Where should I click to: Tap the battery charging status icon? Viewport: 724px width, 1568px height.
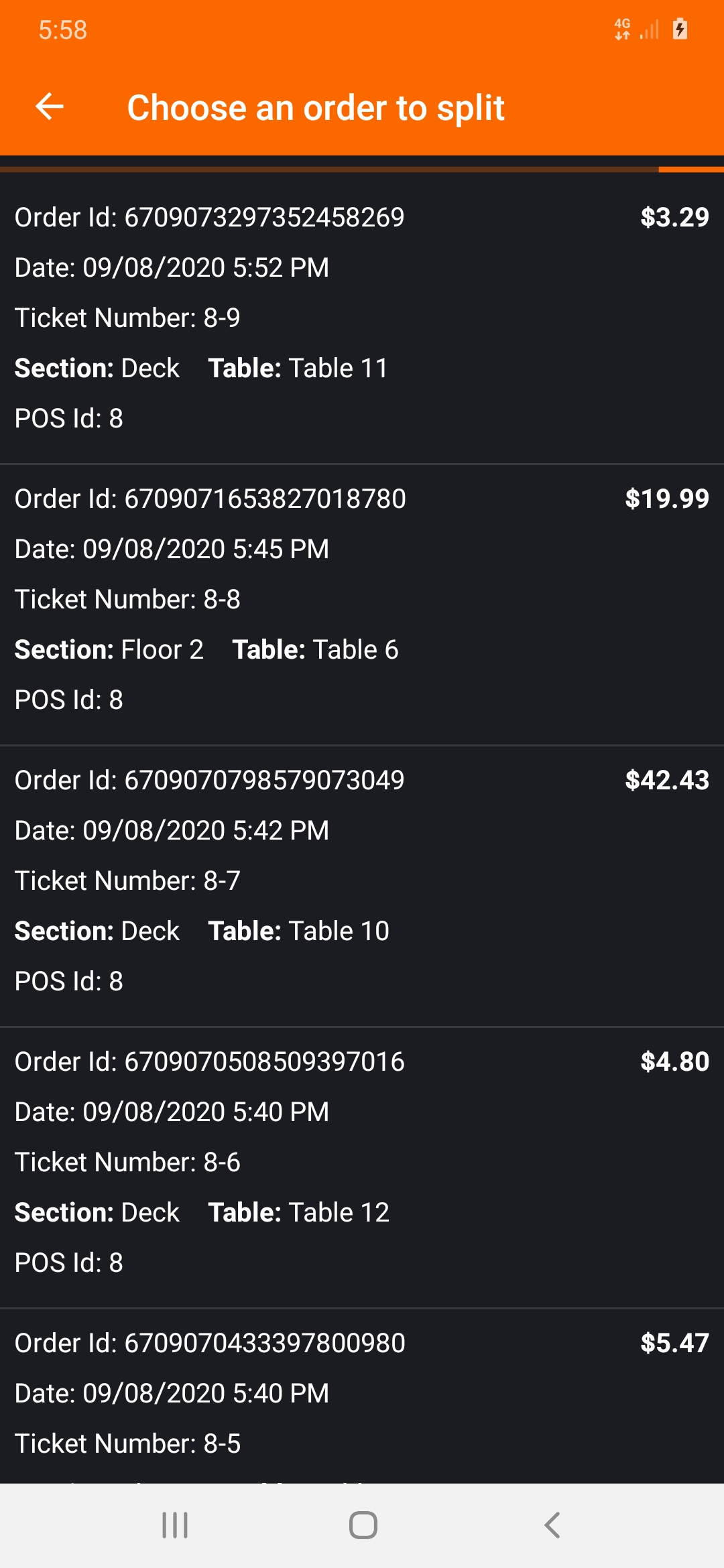[x=680, y=29]
